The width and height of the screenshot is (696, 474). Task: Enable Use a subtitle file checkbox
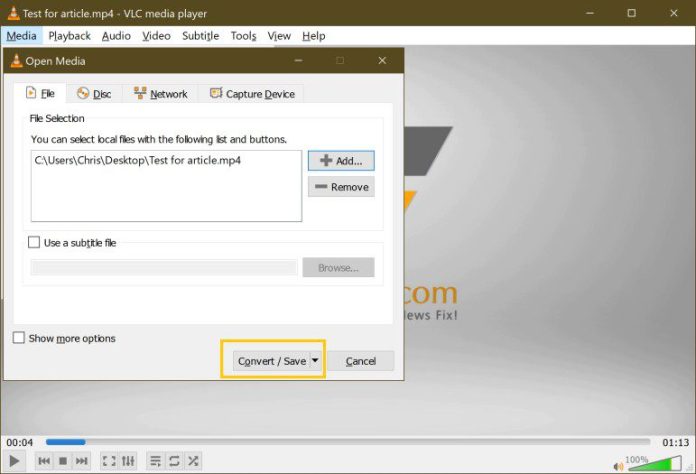(34, 242)
